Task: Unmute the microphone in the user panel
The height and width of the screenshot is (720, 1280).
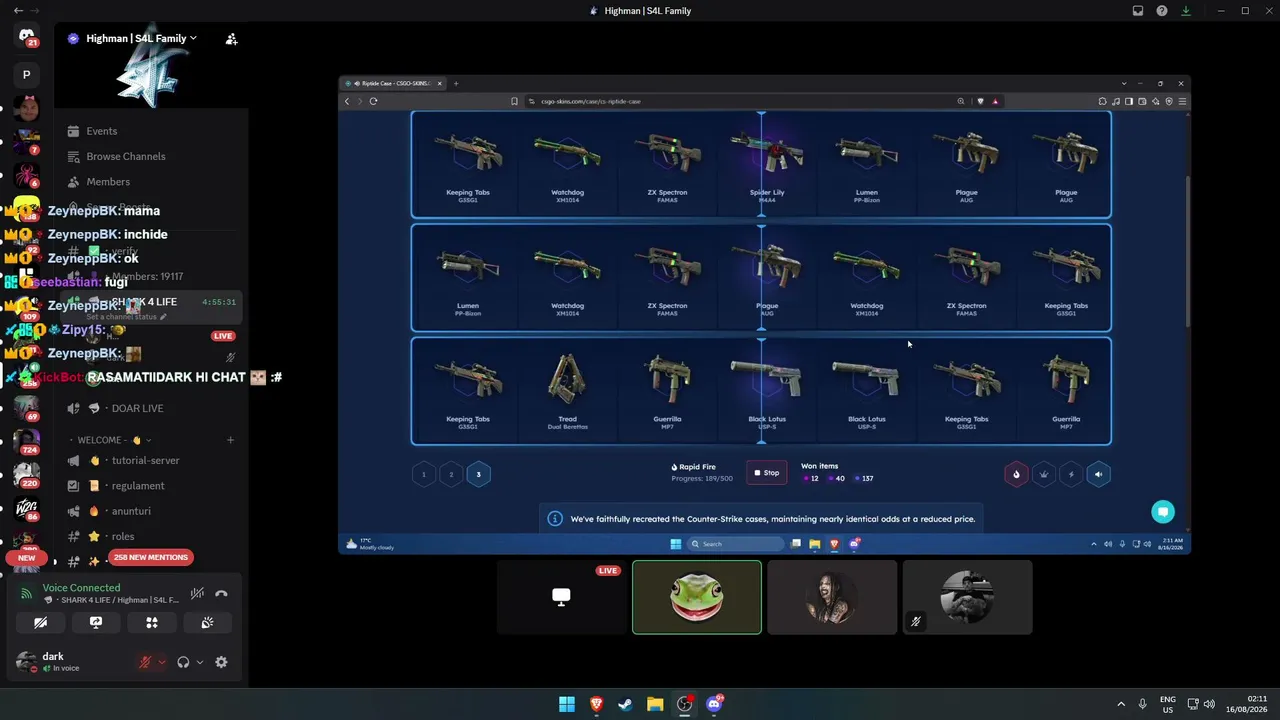Action: 145,662
